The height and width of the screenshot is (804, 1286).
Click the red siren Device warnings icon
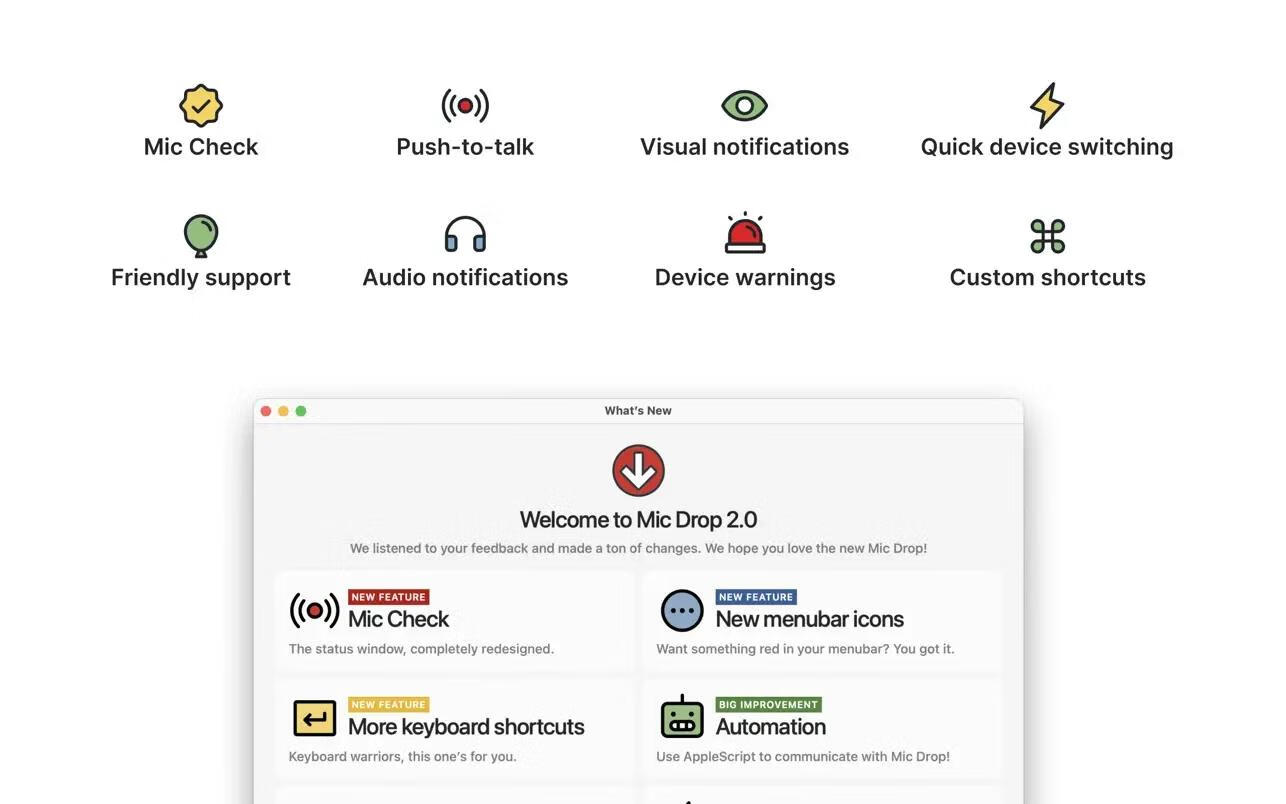coord(745,233)
